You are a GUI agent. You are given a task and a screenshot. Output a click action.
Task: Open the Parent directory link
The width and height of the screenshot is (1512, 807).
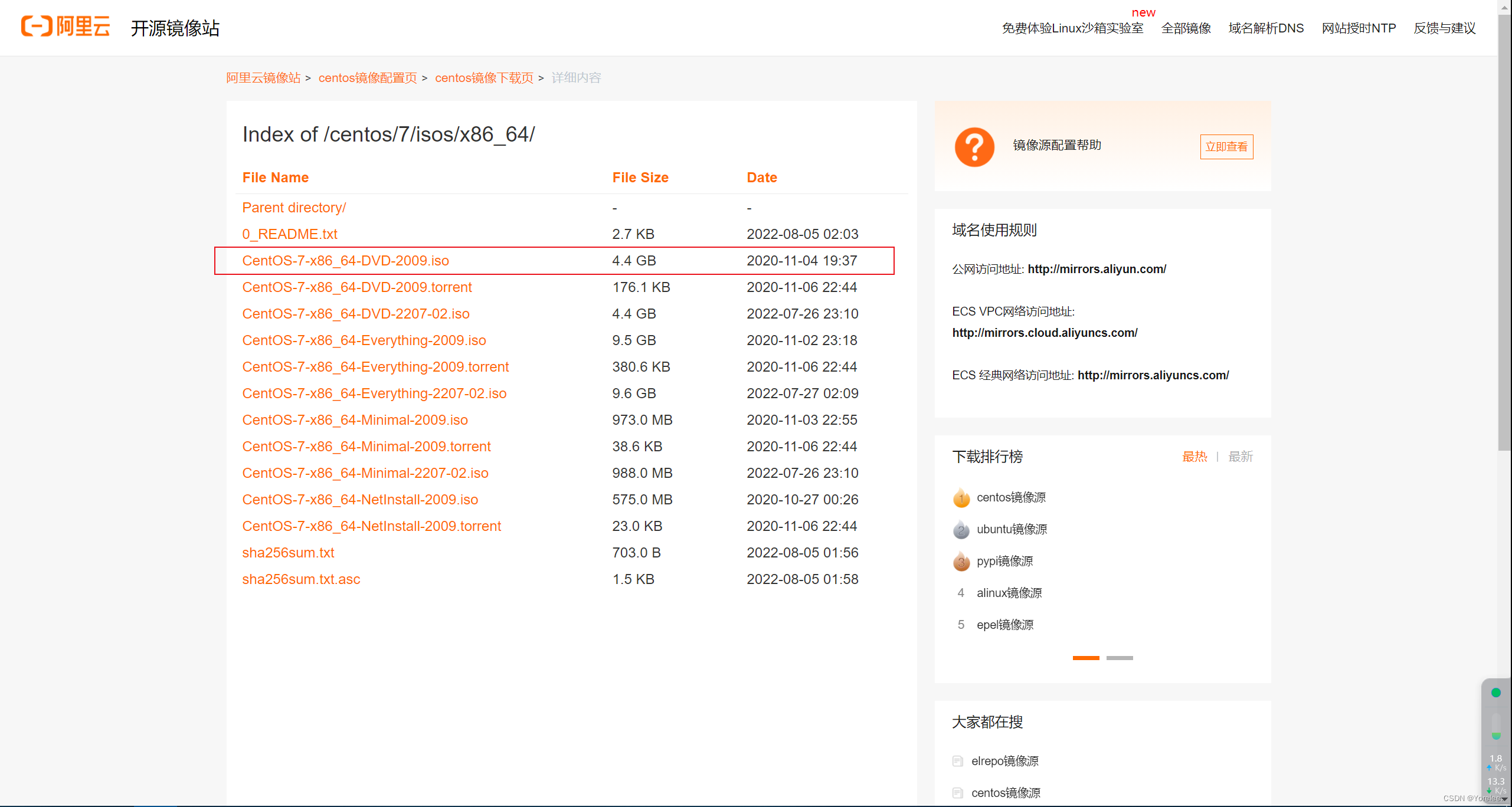pyautogui.click(x=294, y=208)
